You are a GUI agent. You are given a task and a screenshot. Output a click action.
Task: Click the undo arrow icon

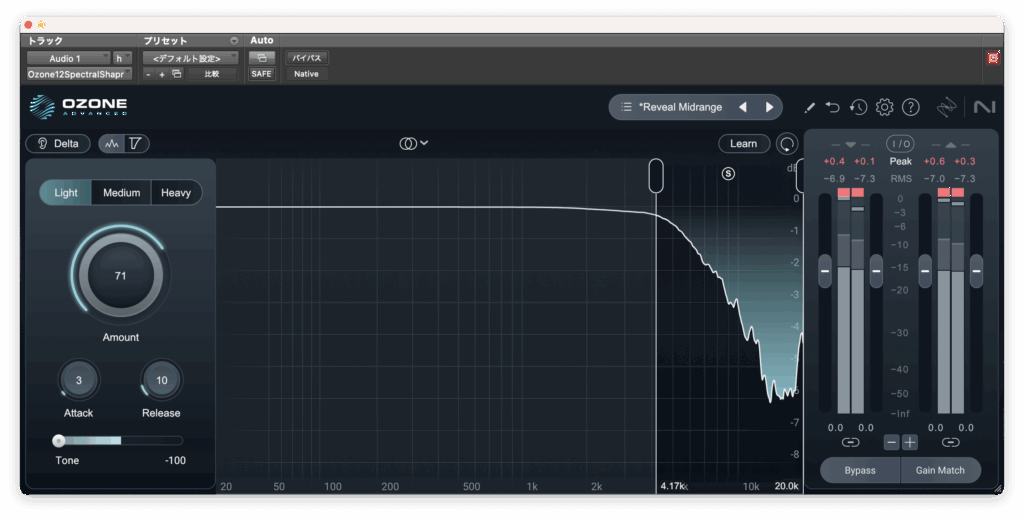pos(833,107)
